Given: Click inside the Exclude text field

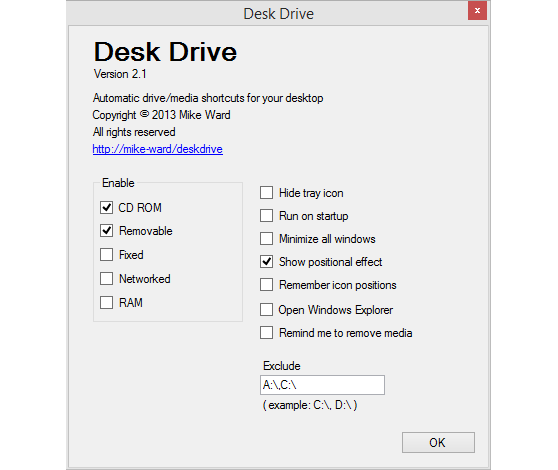Looking at the screenshot, I should (x=322, y=385).
